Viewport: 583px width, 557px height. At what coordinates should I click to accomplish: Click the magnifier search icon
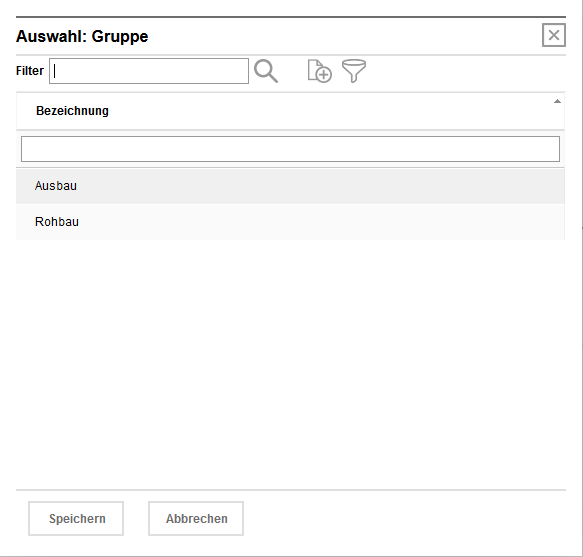(265, 71)
